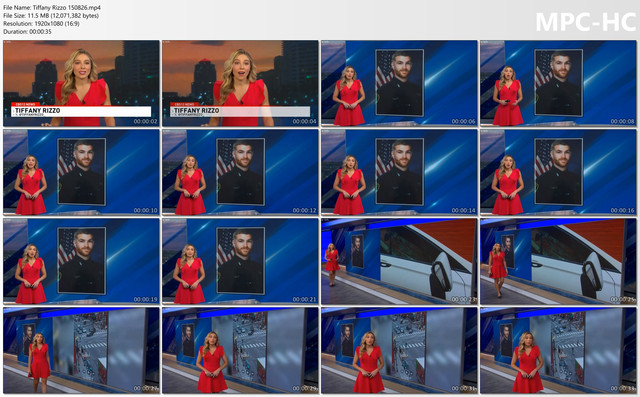Select the last thumbnail in the bottom row
640x397 pixels.
[558, 350]
